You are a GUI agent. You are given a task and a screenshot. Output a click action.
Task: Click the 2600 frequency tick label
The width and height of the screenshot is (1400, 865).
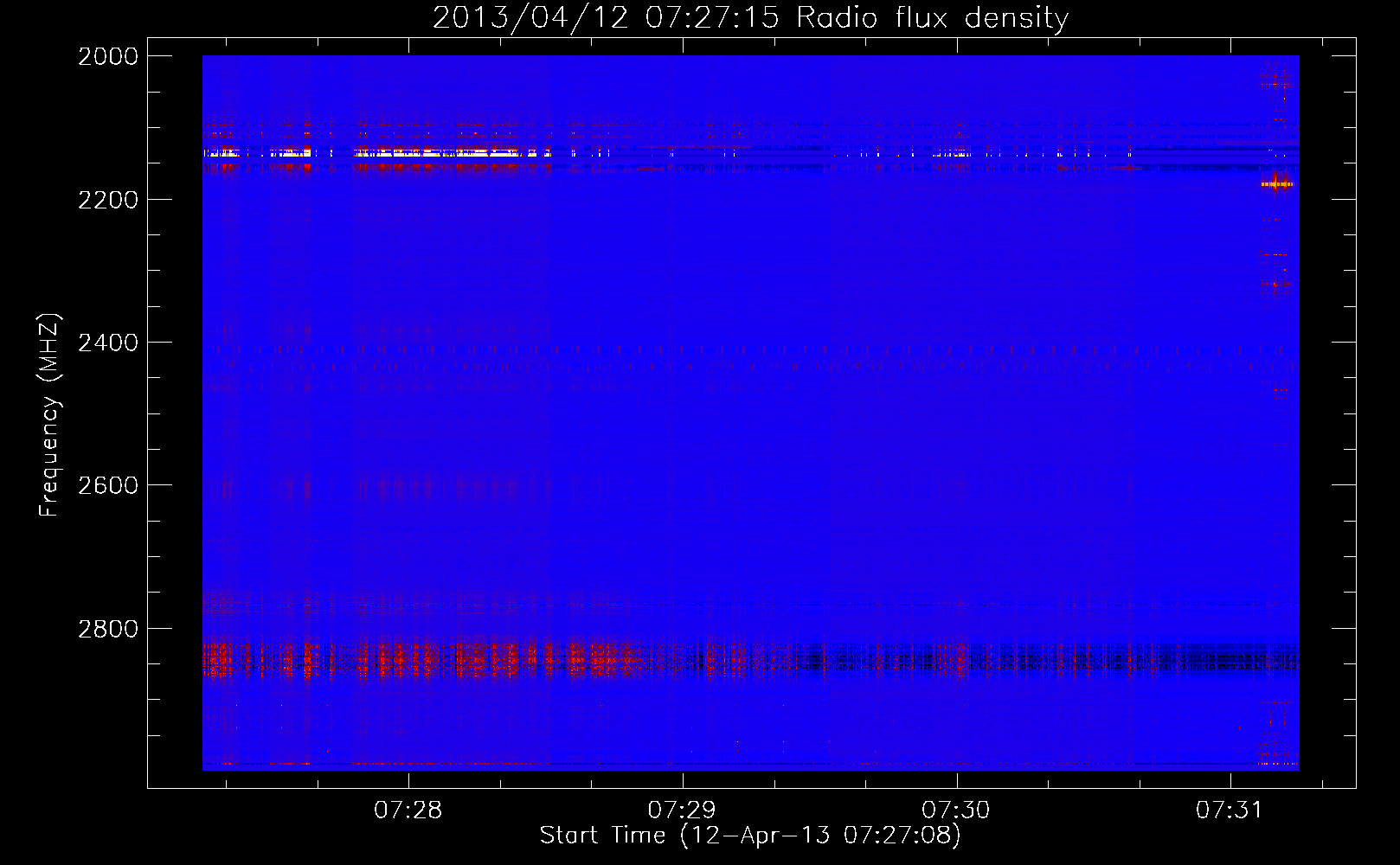point(108,485)
